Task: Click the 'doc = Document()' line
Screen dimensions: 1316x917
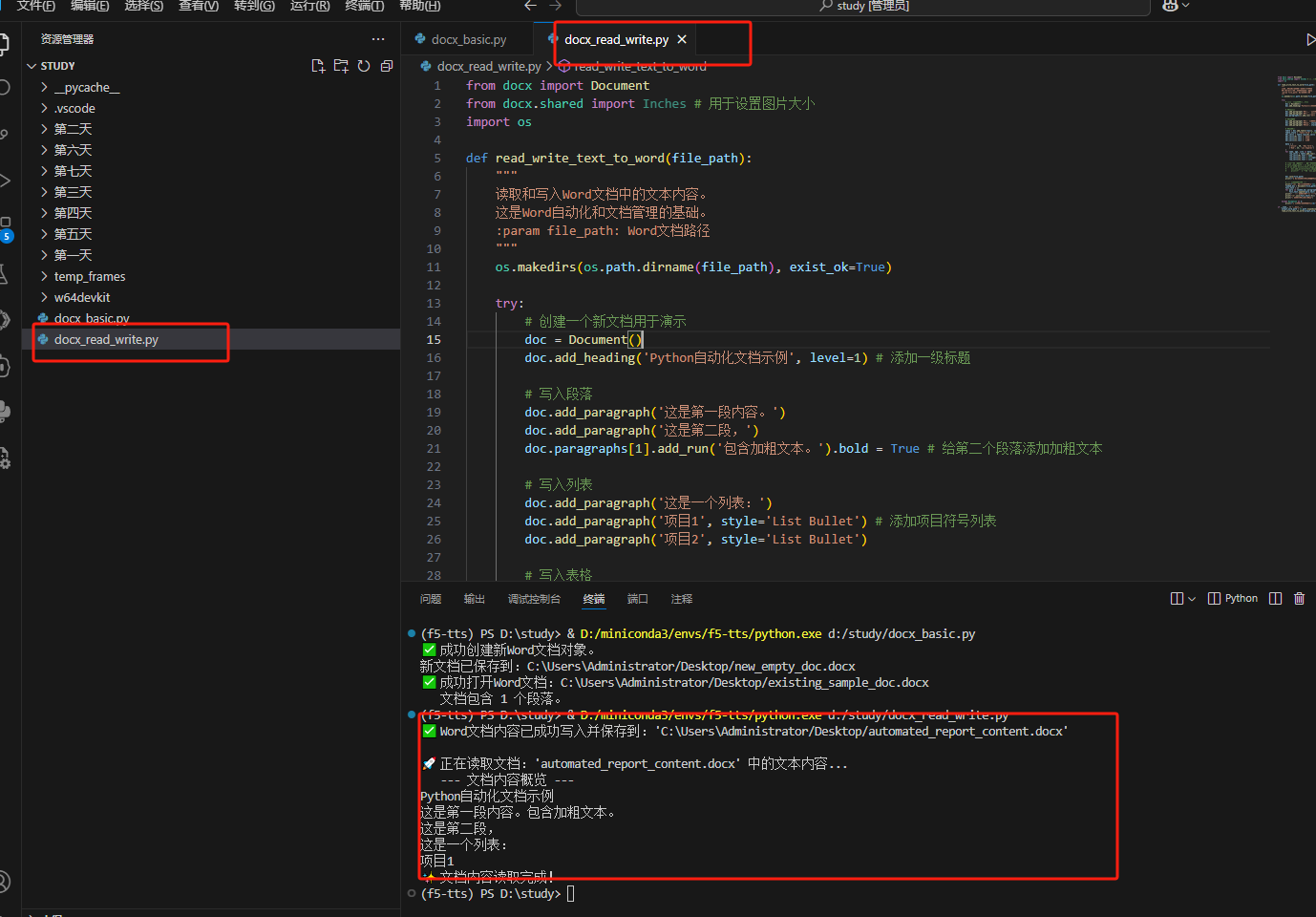Action: point(584,339)
